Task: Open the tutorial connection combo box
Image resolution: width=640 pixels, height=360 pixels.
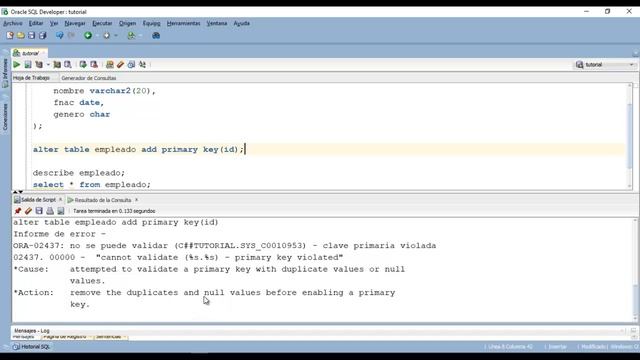Action: pyautogui.click(x=605, y=64)
